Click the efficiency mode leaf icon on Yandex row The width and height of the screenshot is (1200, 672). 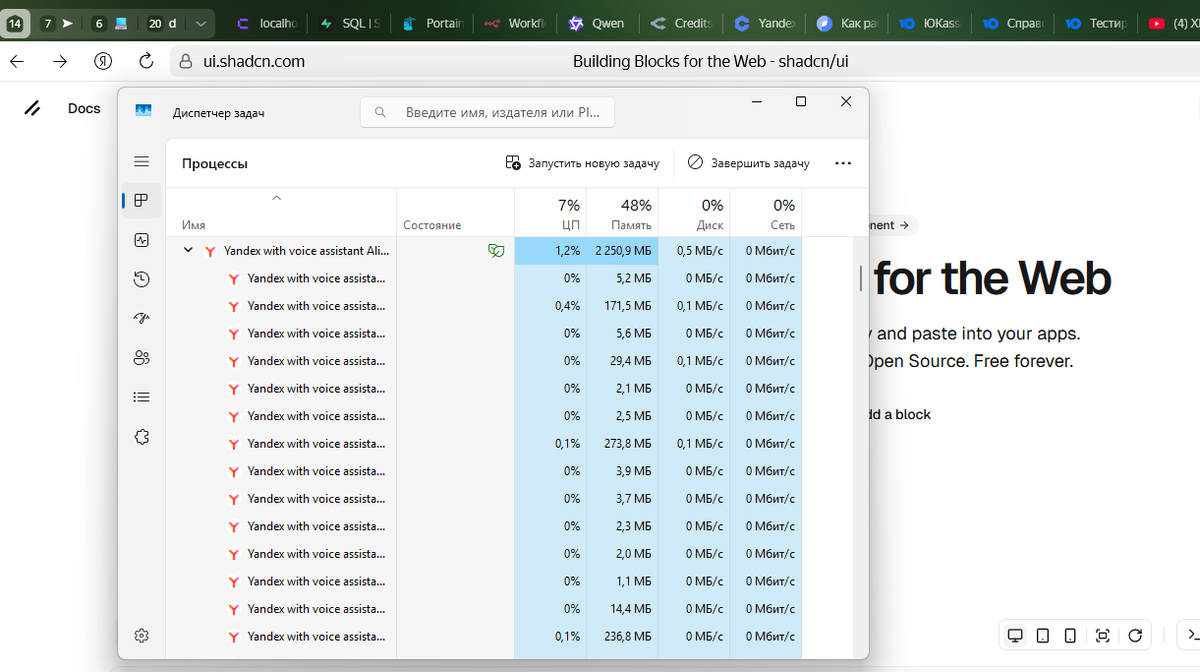495,251
